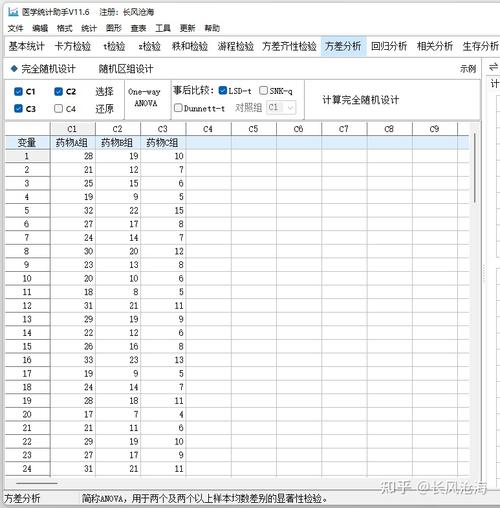Toggle the C1 column checkbox

(x=18, y=91)
